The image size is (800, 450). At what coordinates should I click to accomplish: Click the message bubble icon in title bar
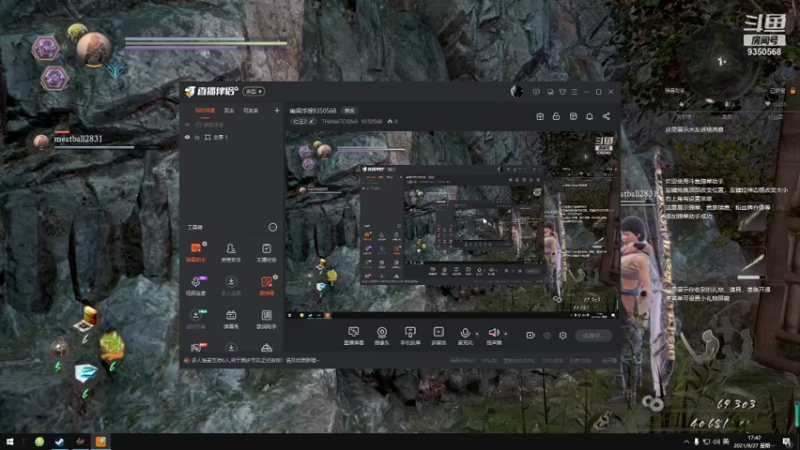pos(536,92)
